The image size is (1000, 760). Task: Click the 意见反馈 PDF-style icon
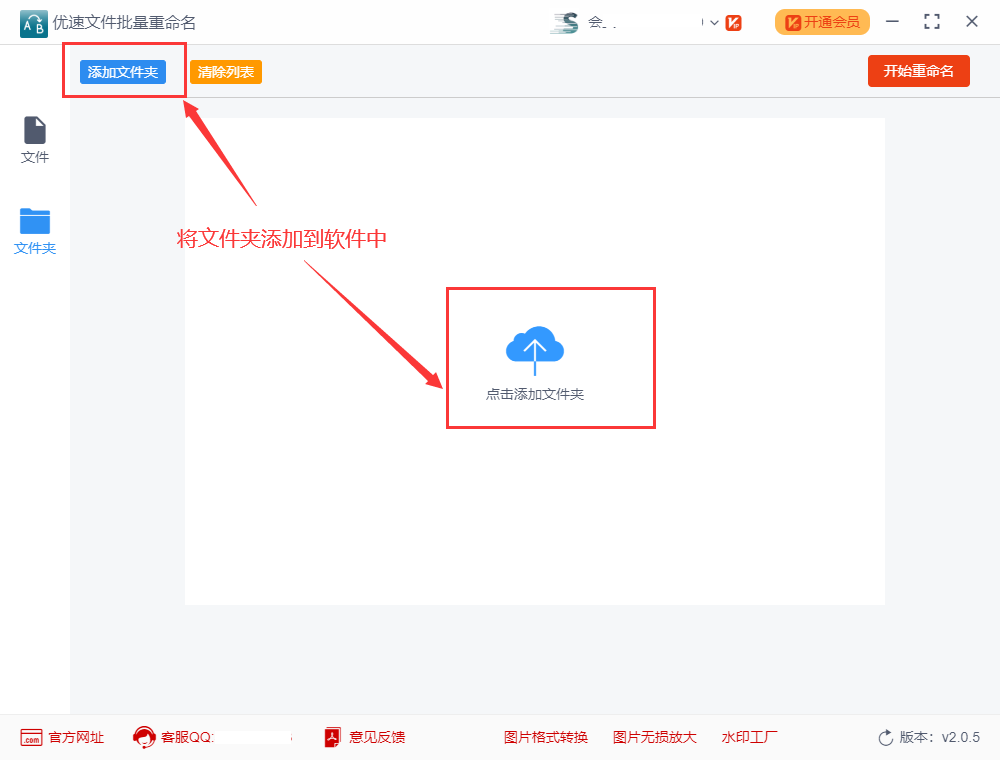point(330,737)
